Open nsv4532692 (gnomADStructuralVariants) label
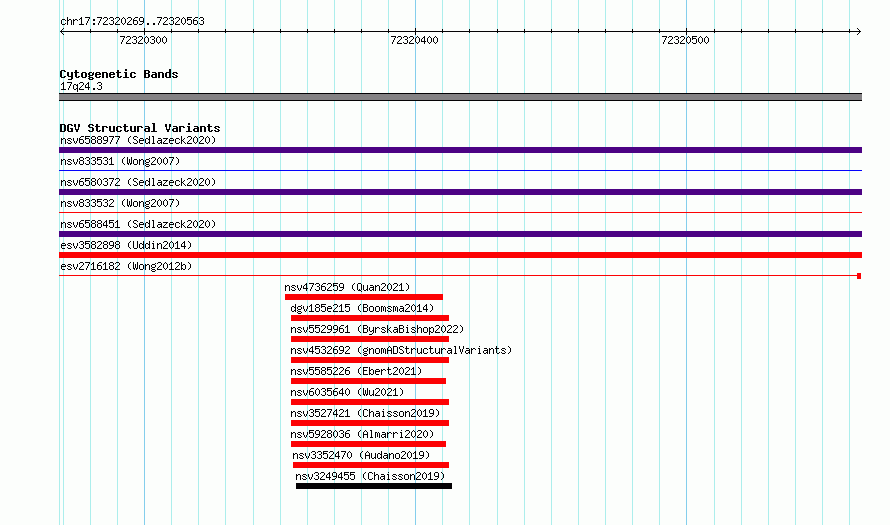Image resolution: width=890 pixels, height=525 pixels. coord(401,350)
